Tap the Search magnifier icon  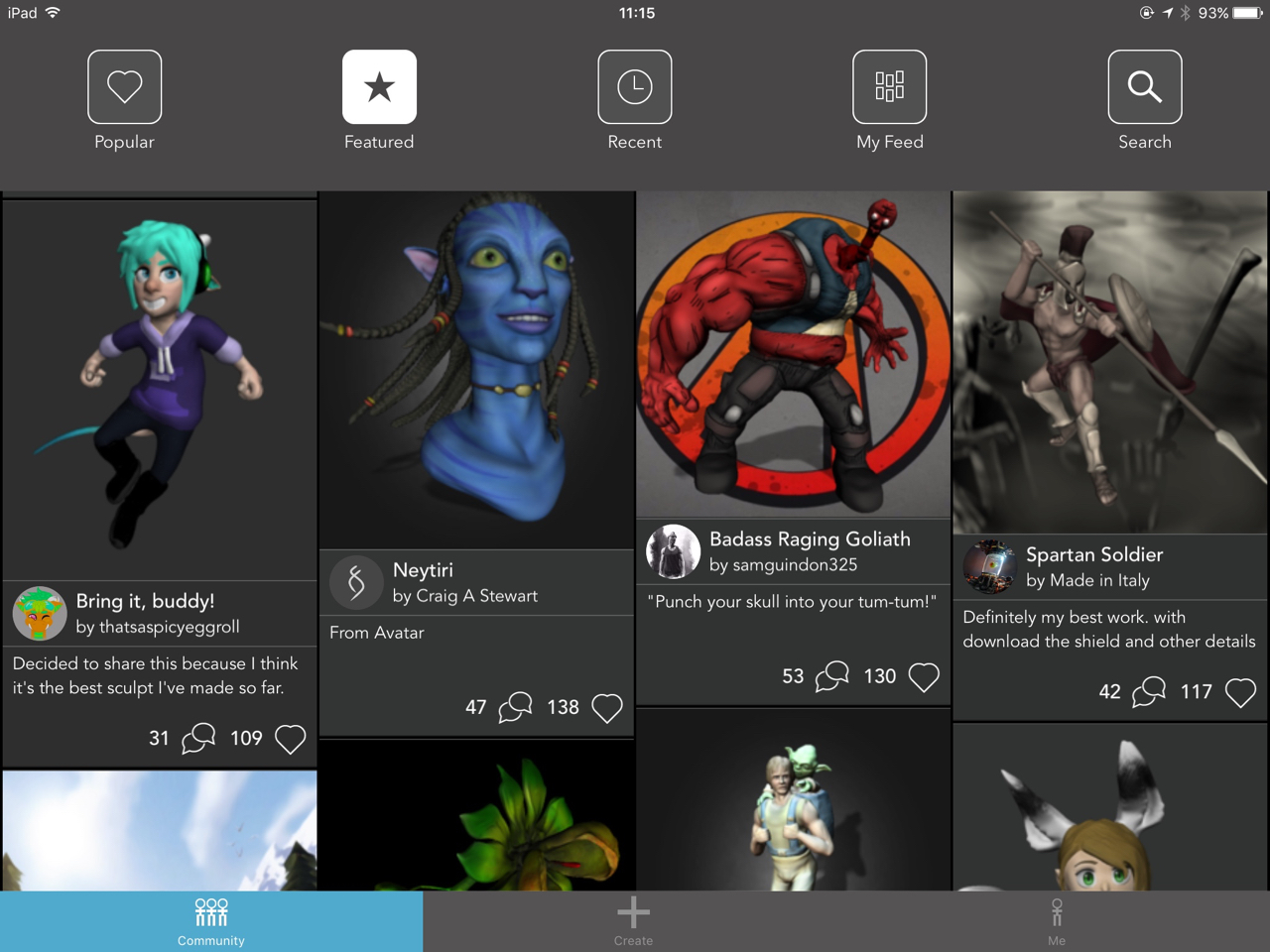coord(1145,87)
